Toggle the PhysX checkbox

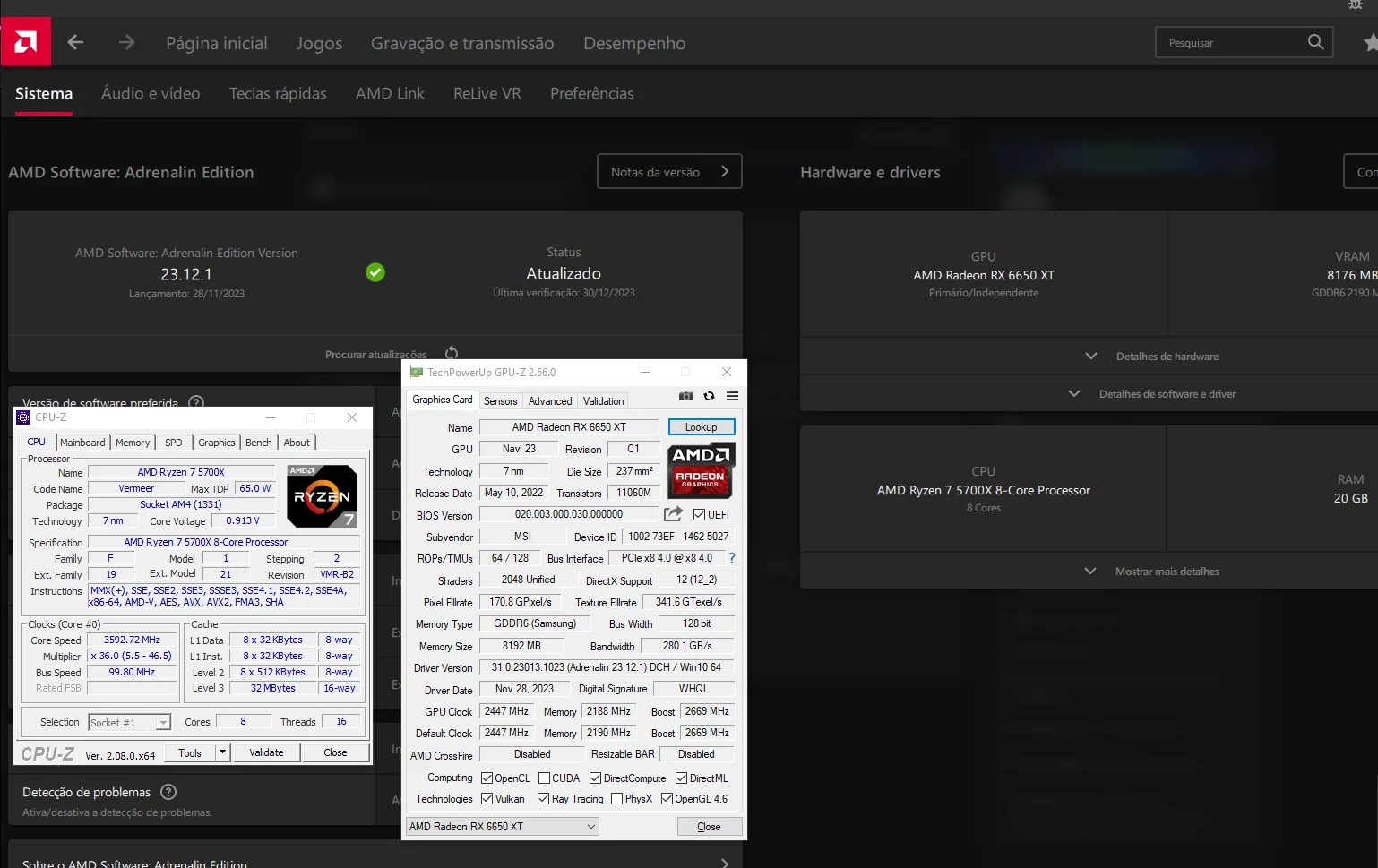[x=616, y=799]
